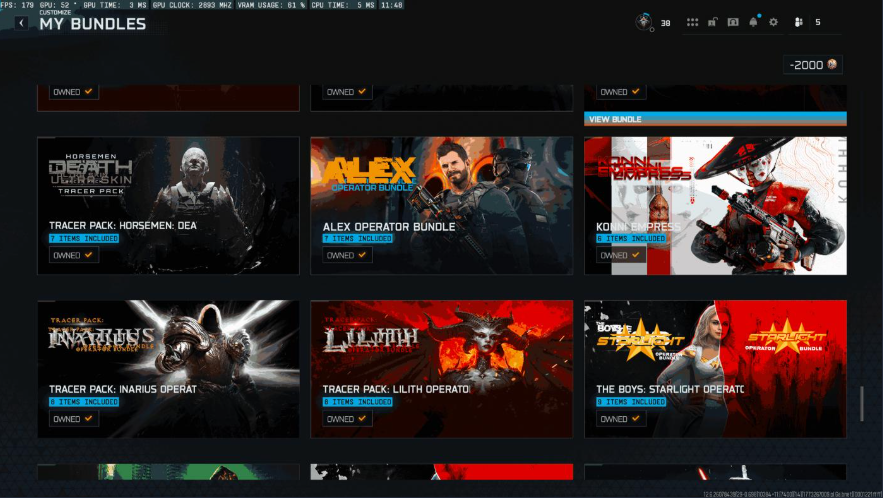Open the headset channels icon

733,22
